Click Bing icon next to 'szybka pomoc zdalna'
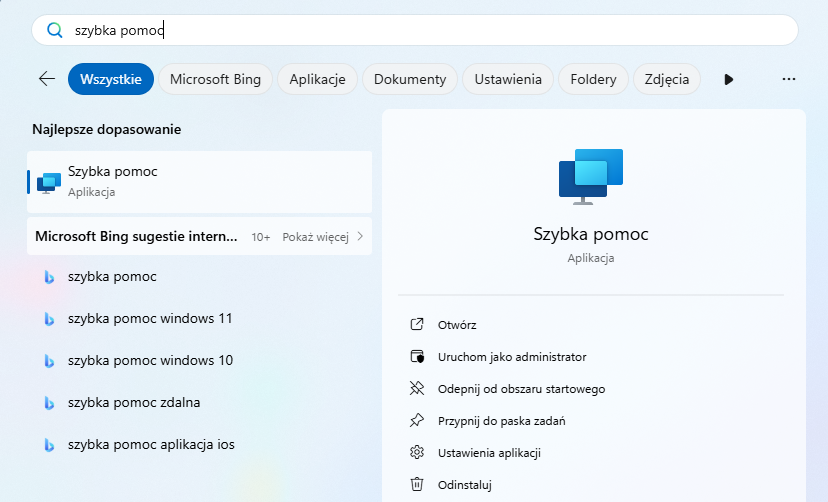This screenshot has width=828, height=502. tap(49, 403)
